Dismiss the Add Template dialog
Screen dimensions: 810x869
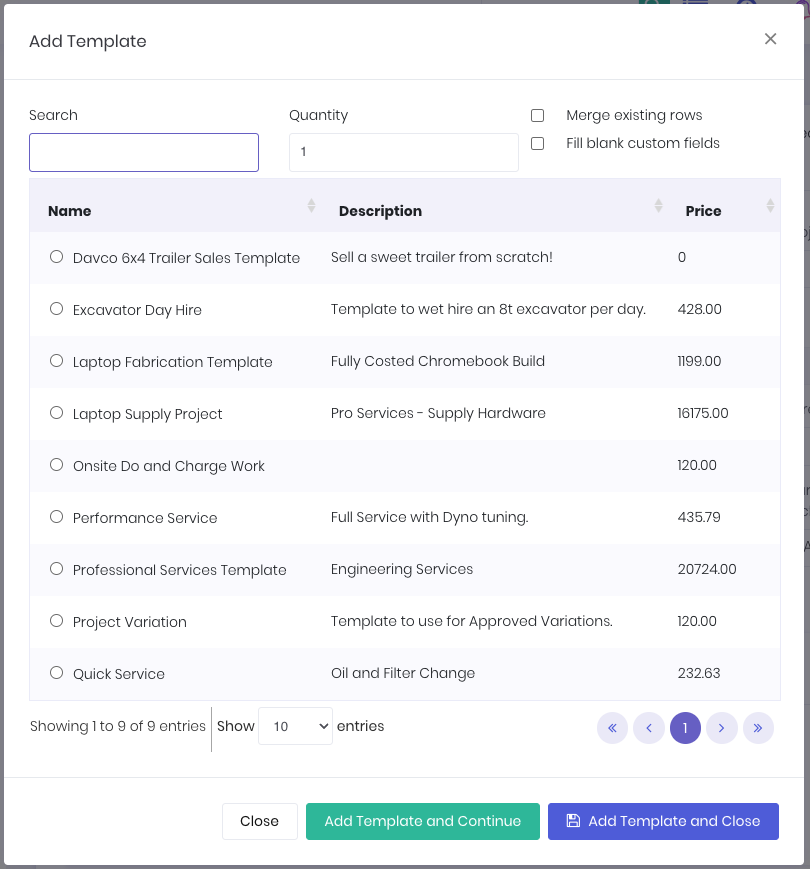(770, 39)
